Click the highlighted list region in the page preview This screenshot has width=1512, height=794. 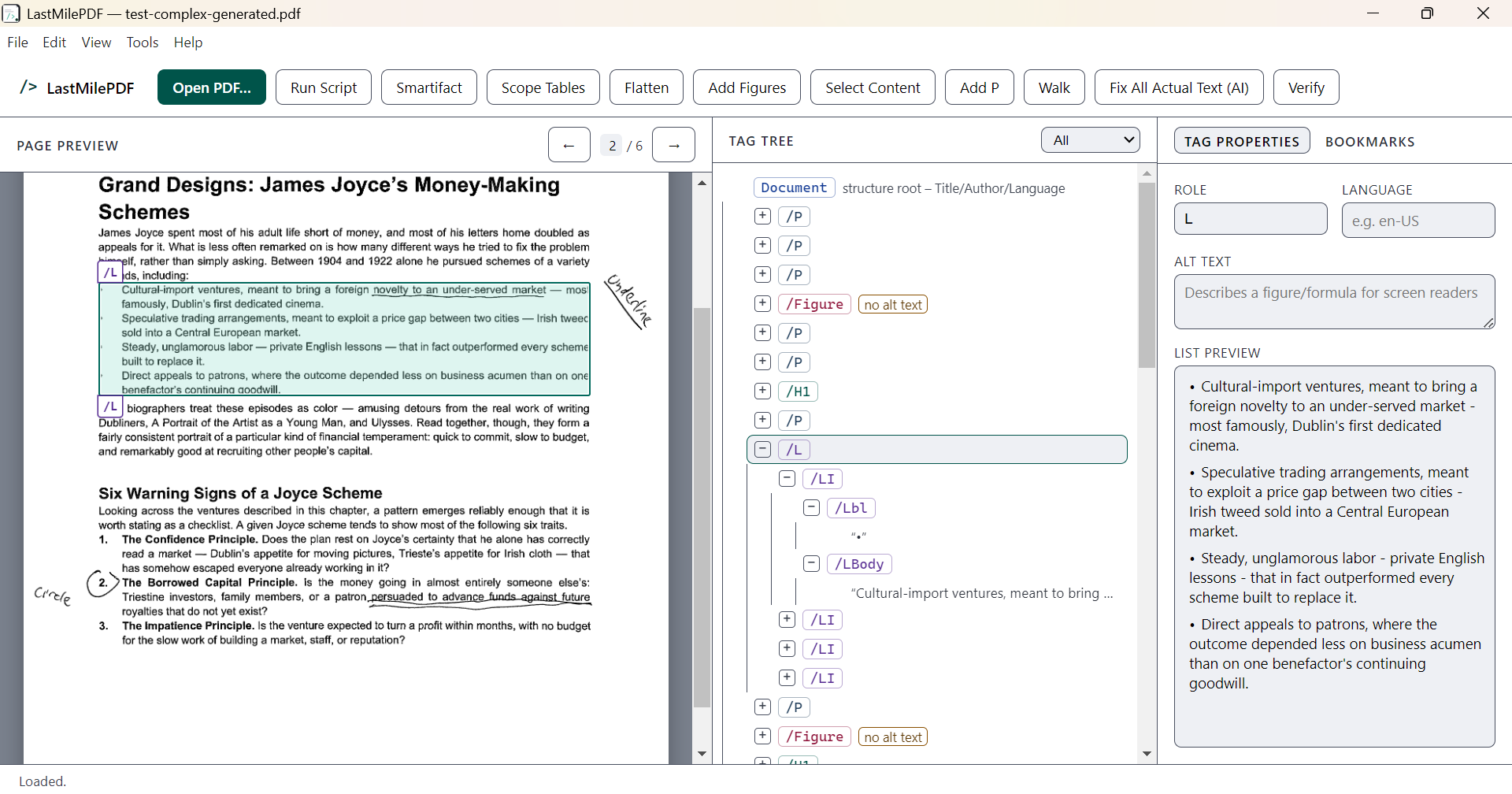(x=344, y=339)
